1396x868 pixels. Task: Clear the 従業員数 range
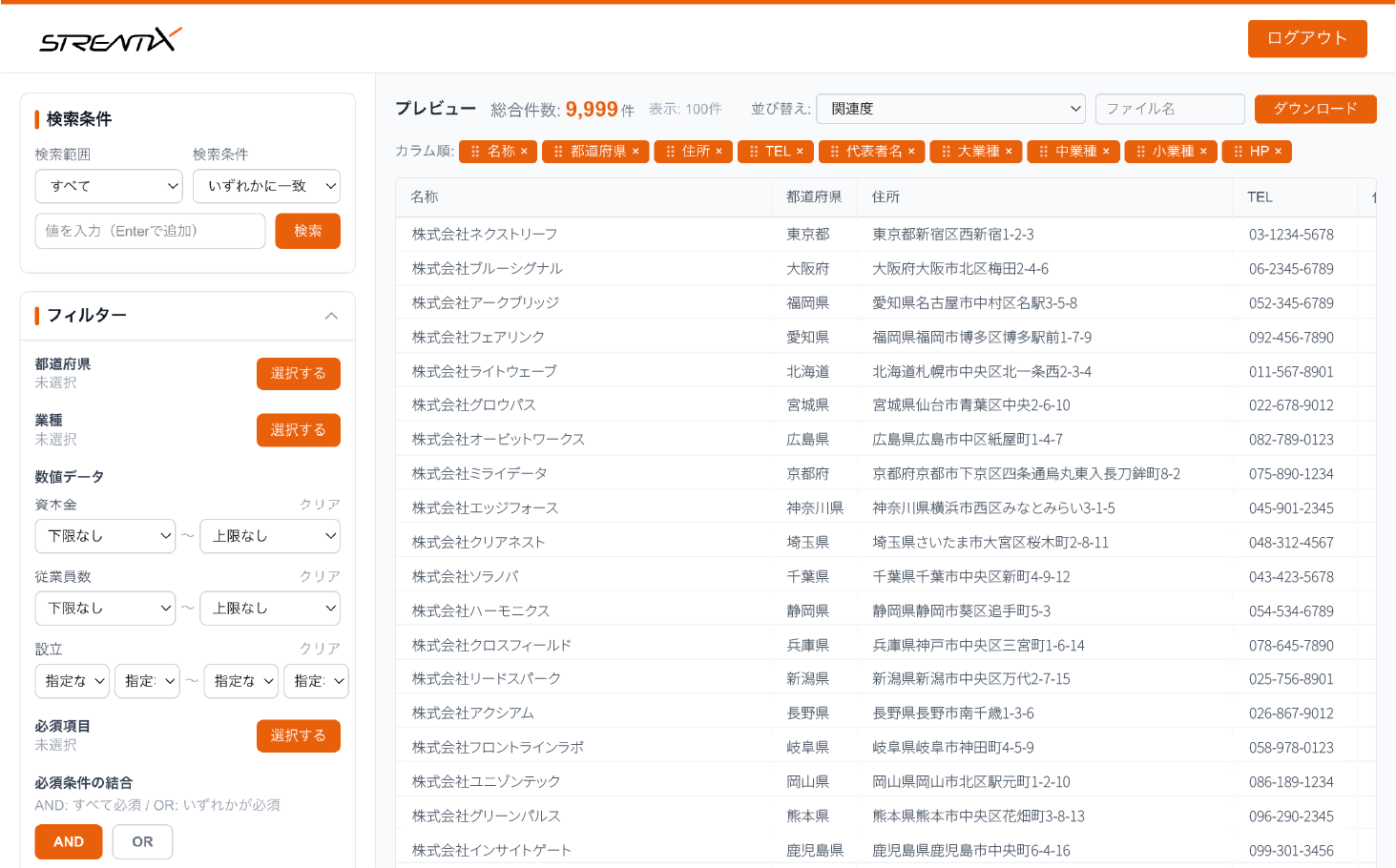320,577
